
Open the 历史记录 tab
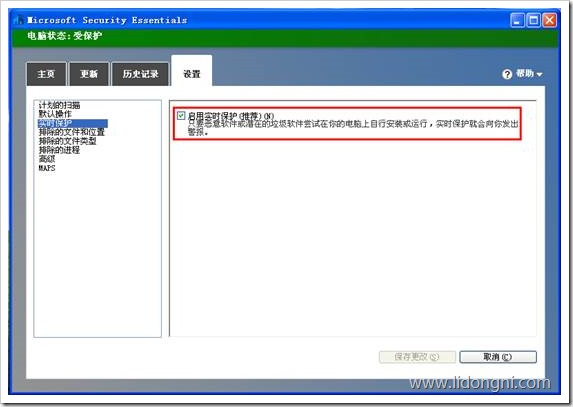[x=140, y=74]
